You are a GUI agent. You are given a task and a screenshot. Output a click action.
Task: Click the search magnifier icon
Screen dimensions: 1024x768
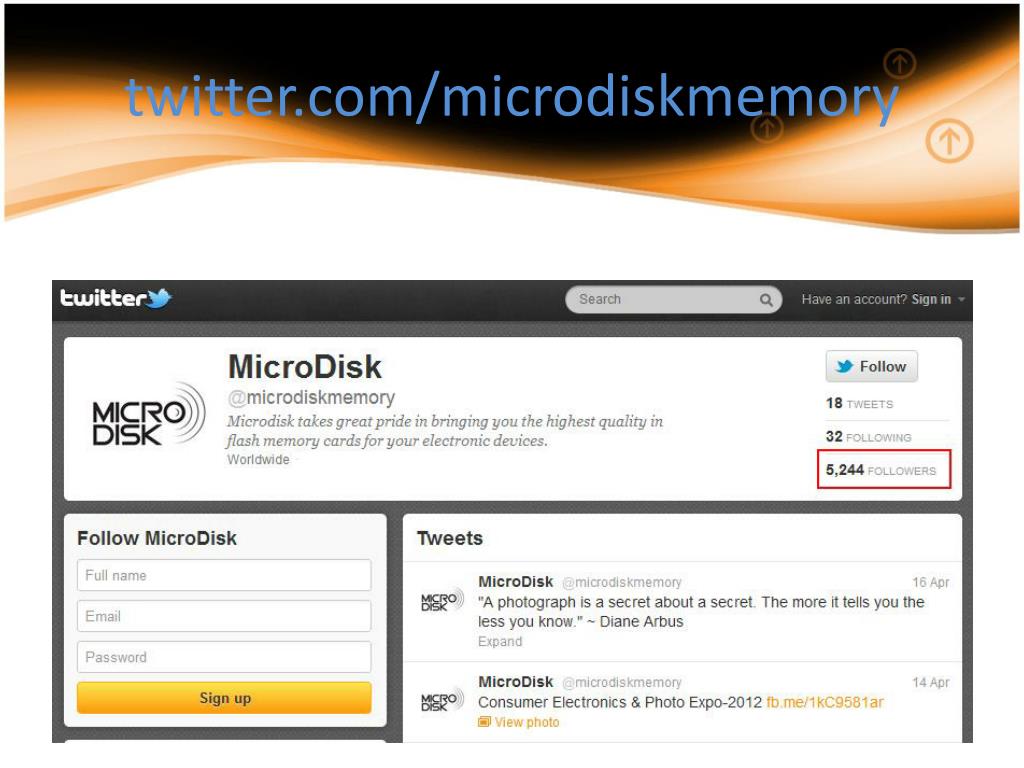coord(766,300)
